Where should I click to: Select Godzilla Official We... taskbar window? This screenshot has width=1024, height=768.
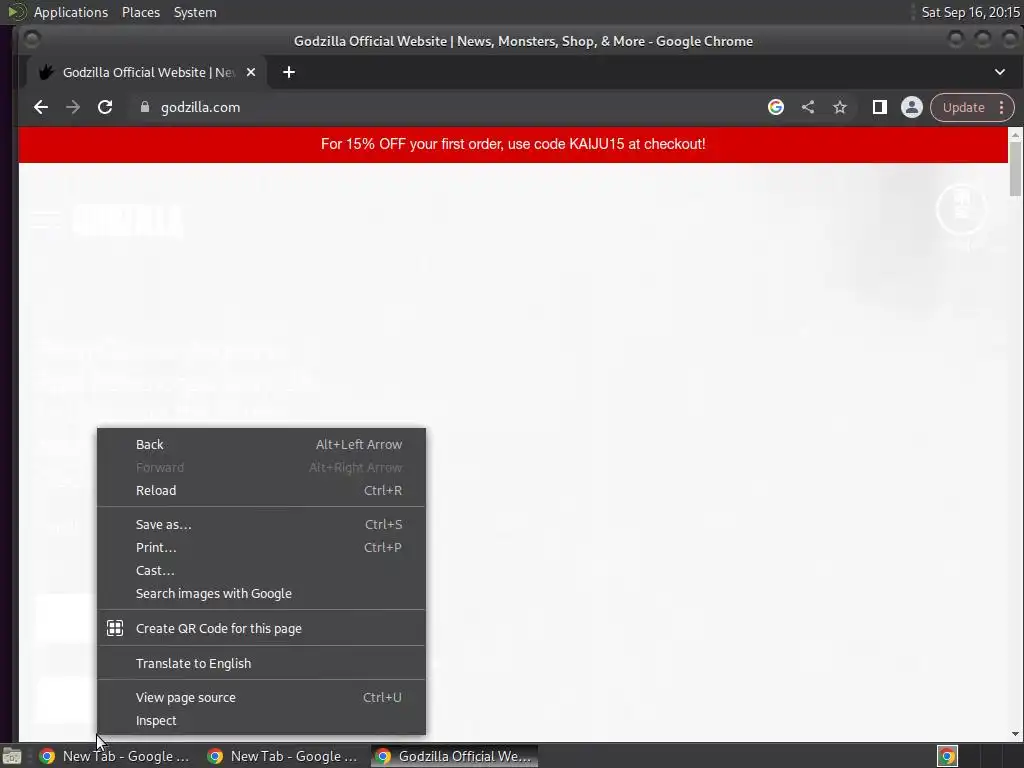pos(455,756)
